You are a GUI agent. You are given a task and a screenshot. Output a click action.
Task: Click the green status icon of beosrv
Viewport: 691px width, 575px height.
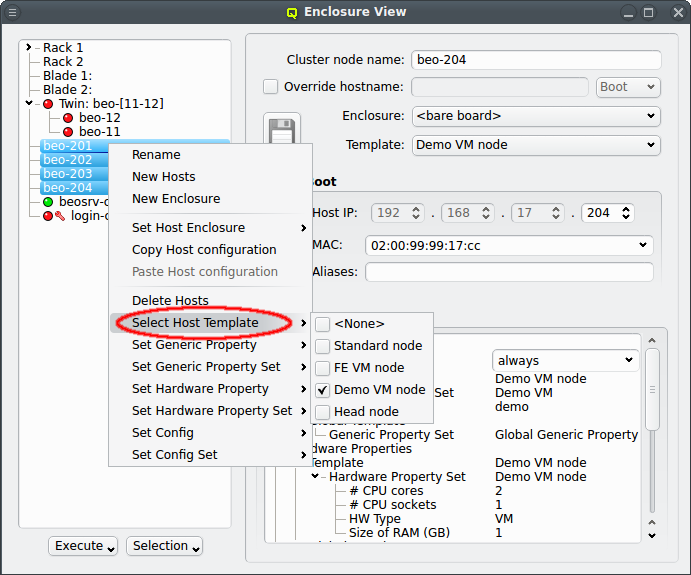pos(47,202)
